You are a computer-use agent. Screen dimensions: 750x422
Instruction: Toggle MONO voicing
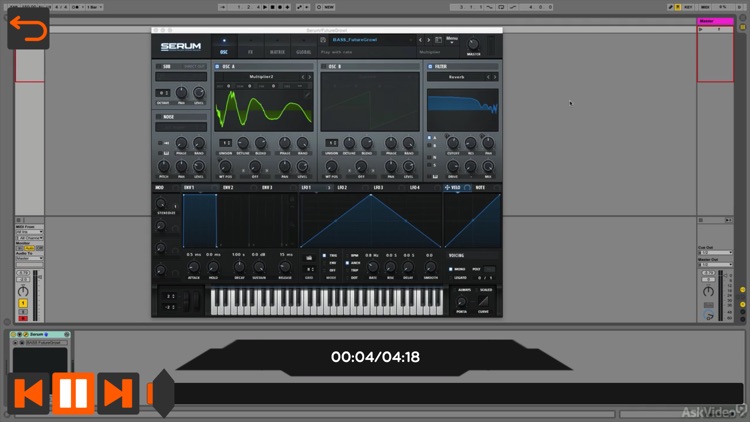click(x=451, y=269)
